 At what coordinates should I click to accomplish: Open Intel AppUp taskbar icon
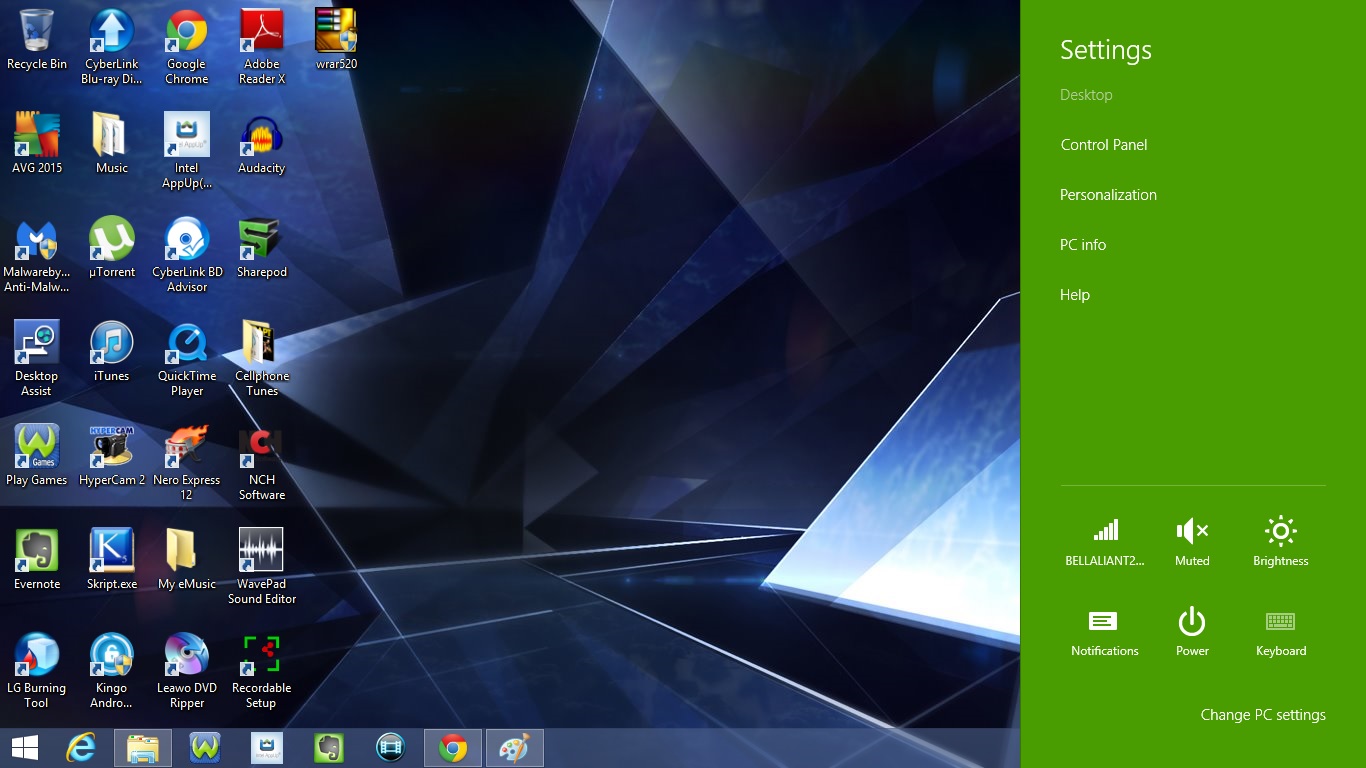pyautogui.click(x=267, y=748)
